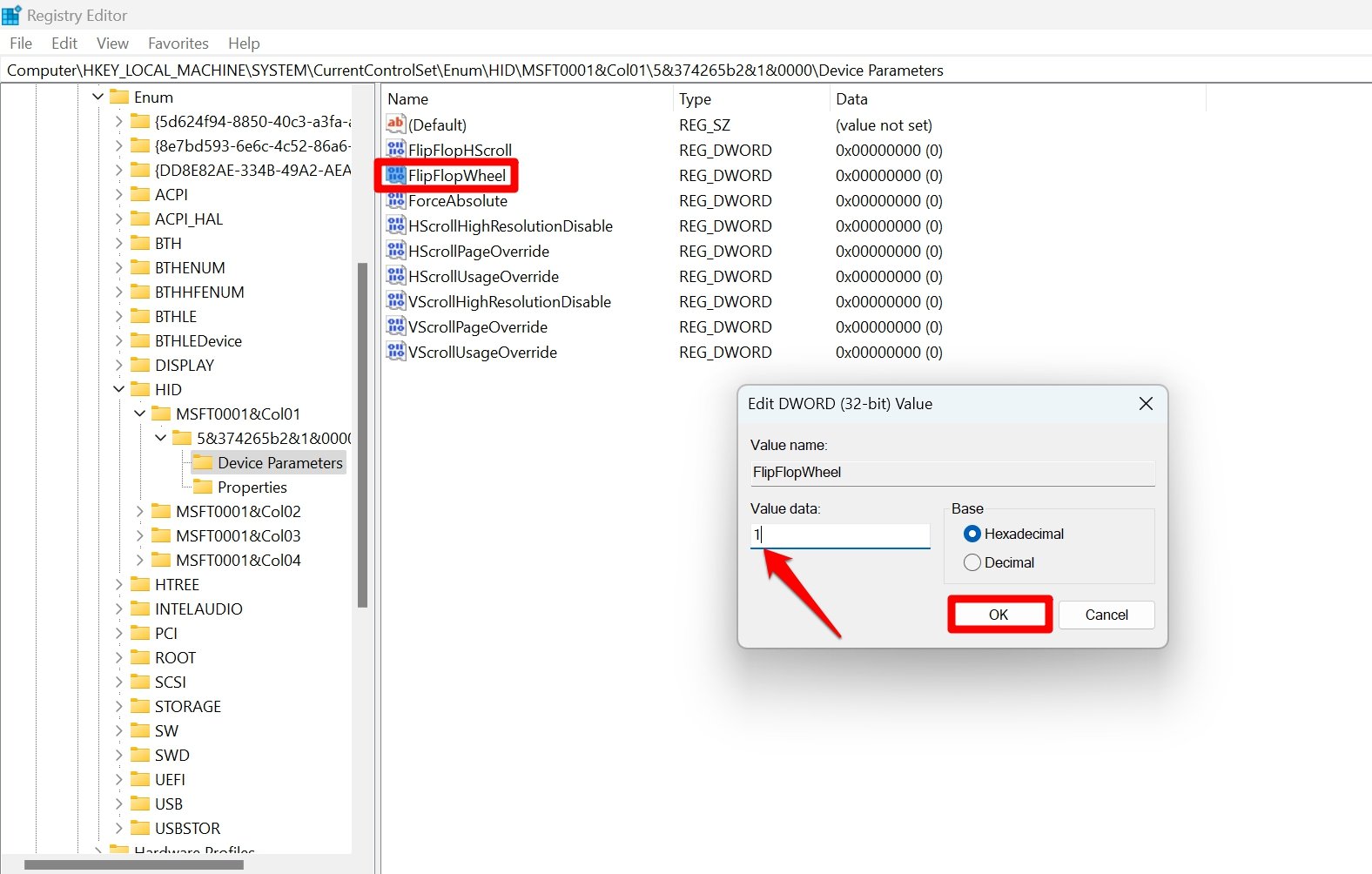Click the MSFT0001&Col01 folder icon
This screenshot has width=1372, height=874.
[161, 413]
